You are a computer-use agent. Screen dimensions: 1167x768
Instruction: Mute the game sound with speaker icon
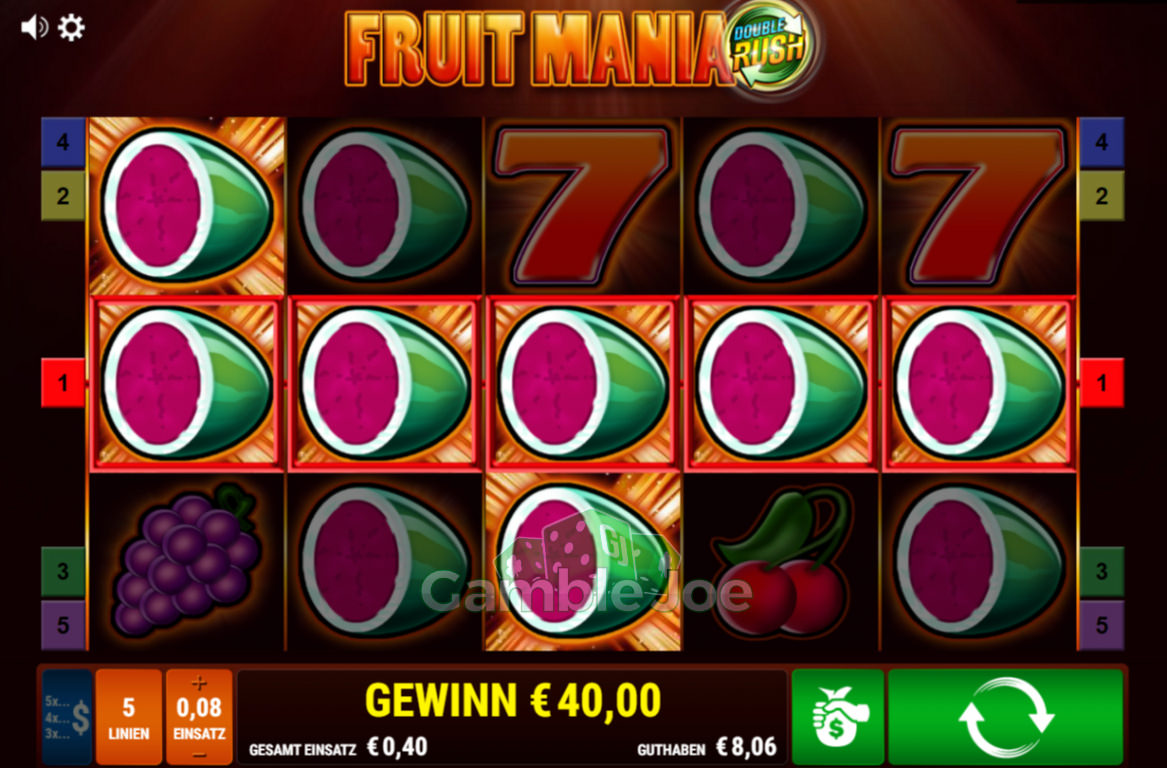(33, 28)
